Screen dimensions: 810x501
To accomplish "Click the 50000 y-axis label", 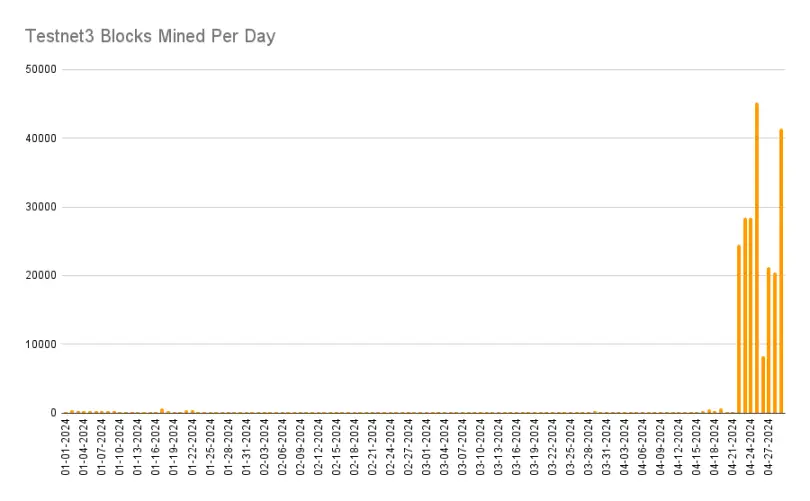I will (x=40, y=69).
